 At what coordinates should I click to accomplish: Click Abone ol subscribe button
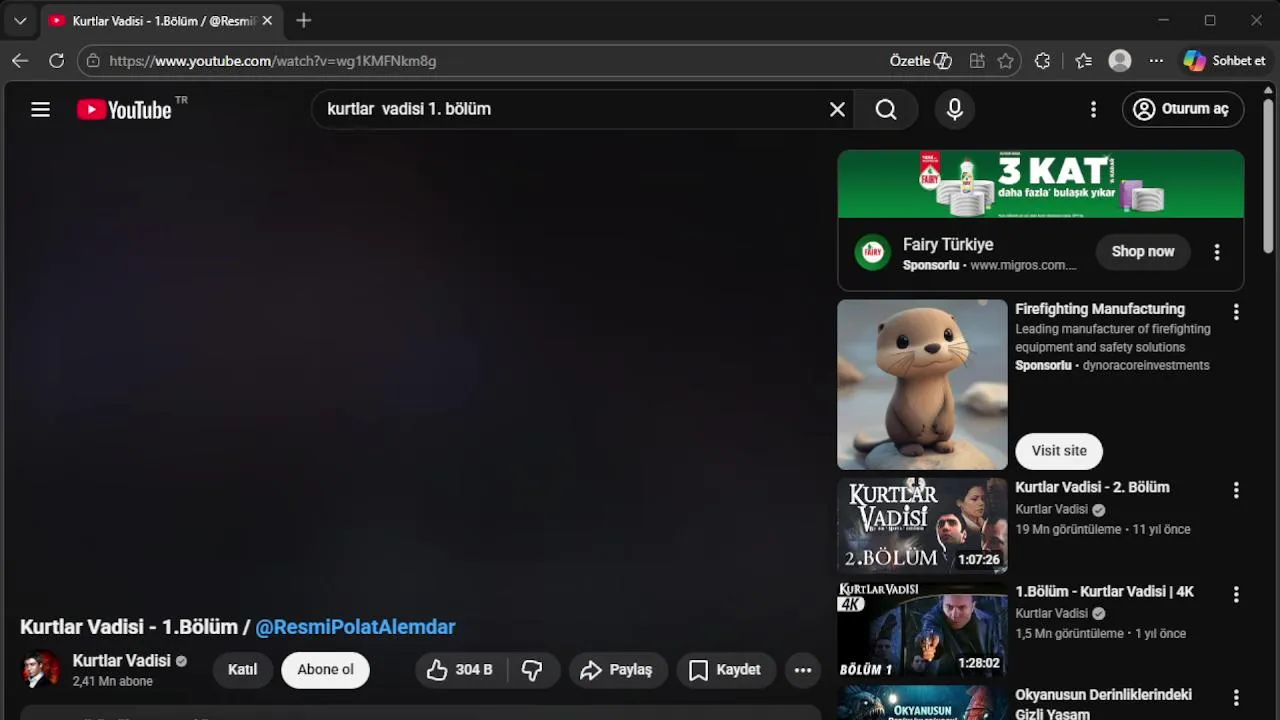[325, 670]
